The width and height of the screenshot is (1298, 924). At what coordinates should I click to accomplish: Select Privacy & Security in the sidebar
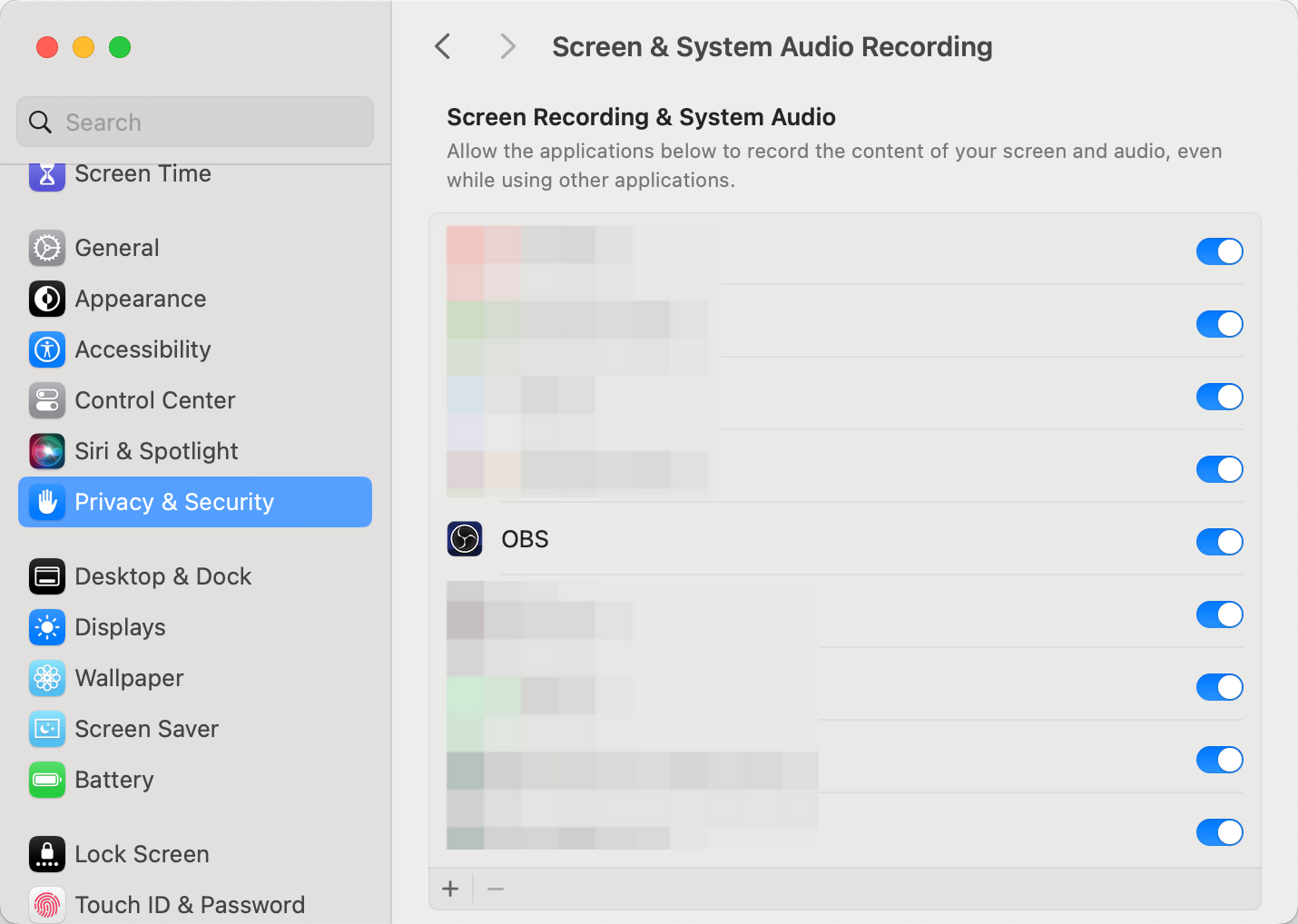(174, 502)
